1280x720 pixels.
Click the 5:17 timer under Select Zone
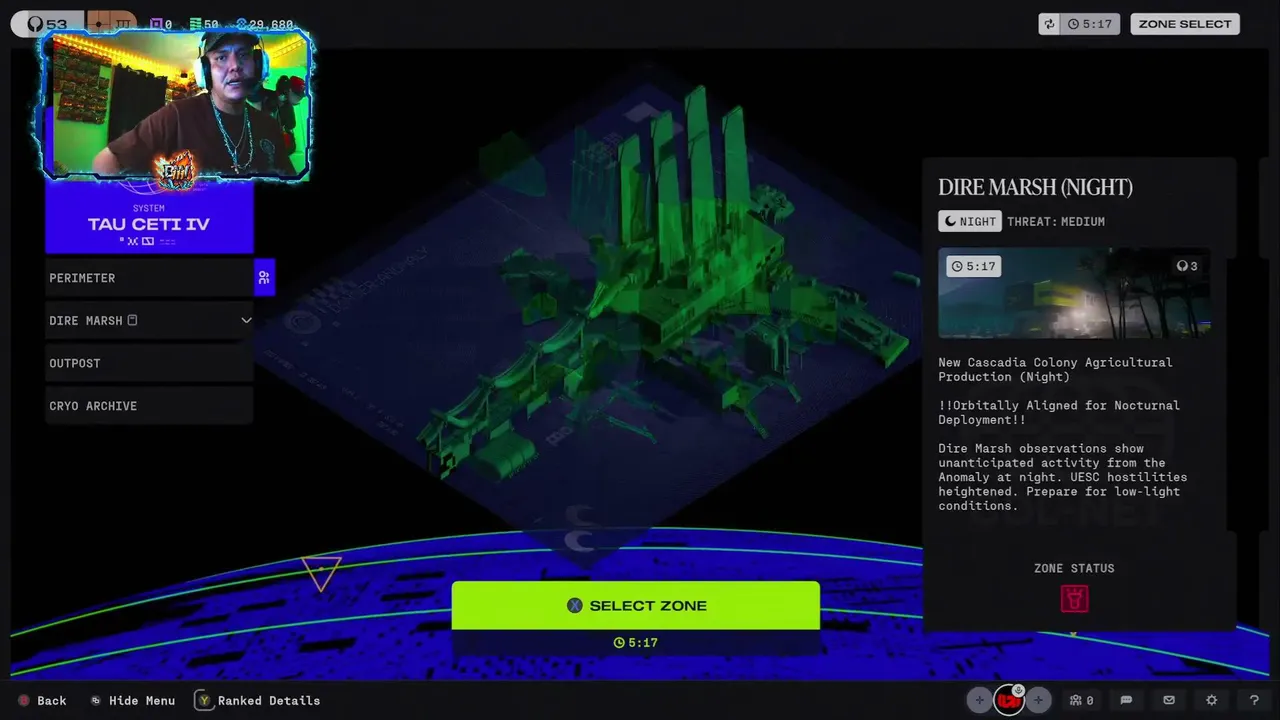click(x=636, y=643)
